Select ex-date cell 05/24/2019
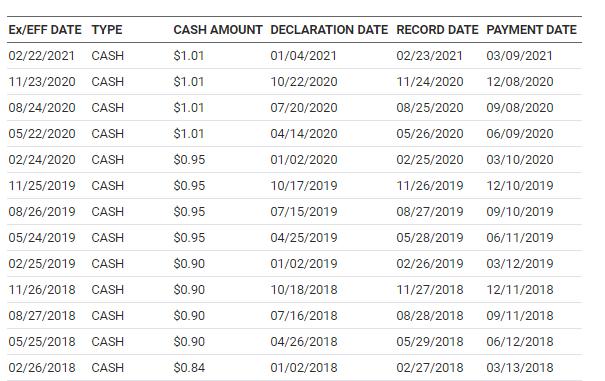The width and height of the screenshot is (605, 381). point(42,238)
